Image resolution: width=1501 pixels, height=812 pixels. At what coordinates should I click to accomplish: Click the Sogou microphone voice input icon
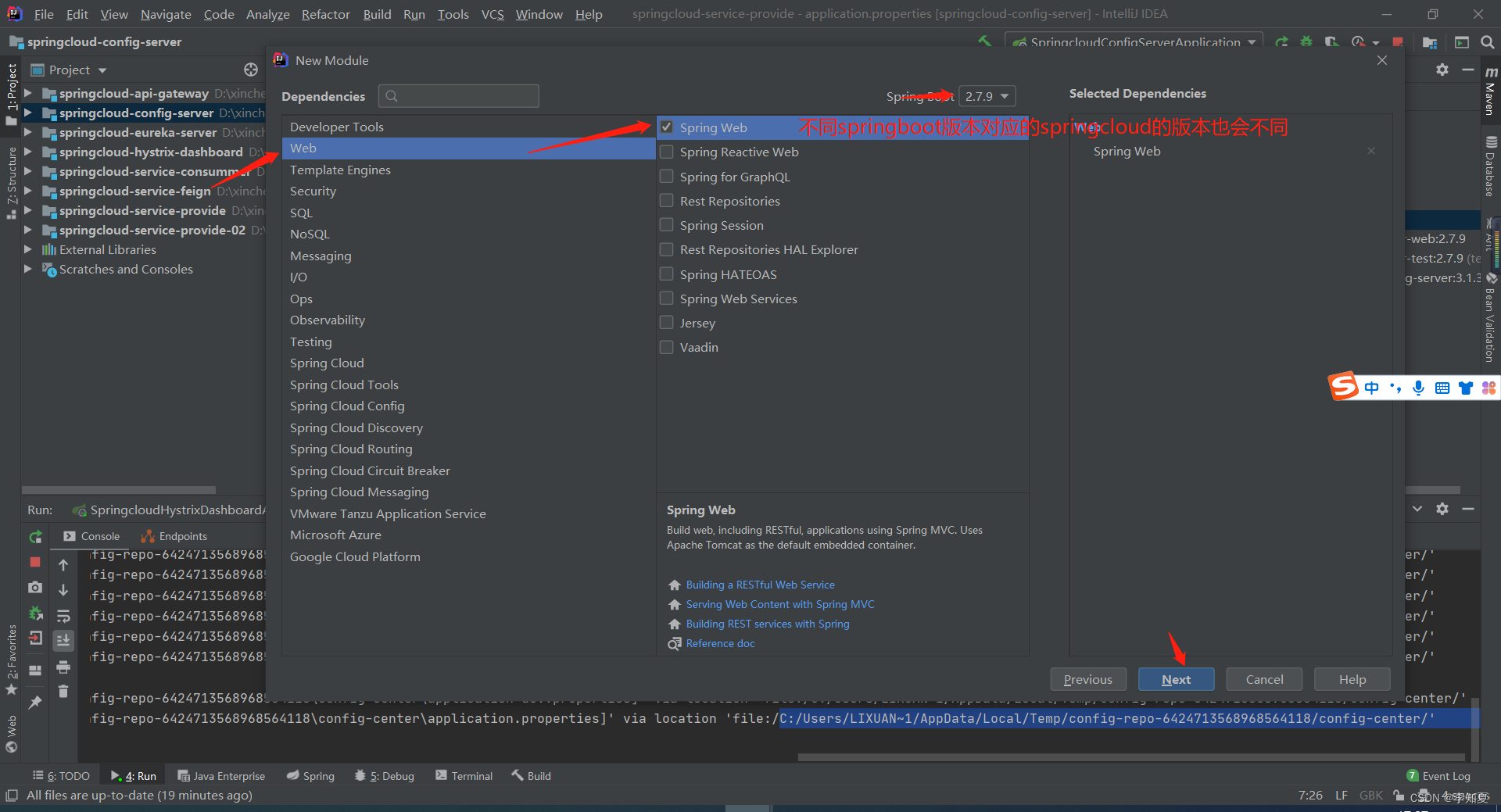pyautogui.click(x=1418, y=388)
